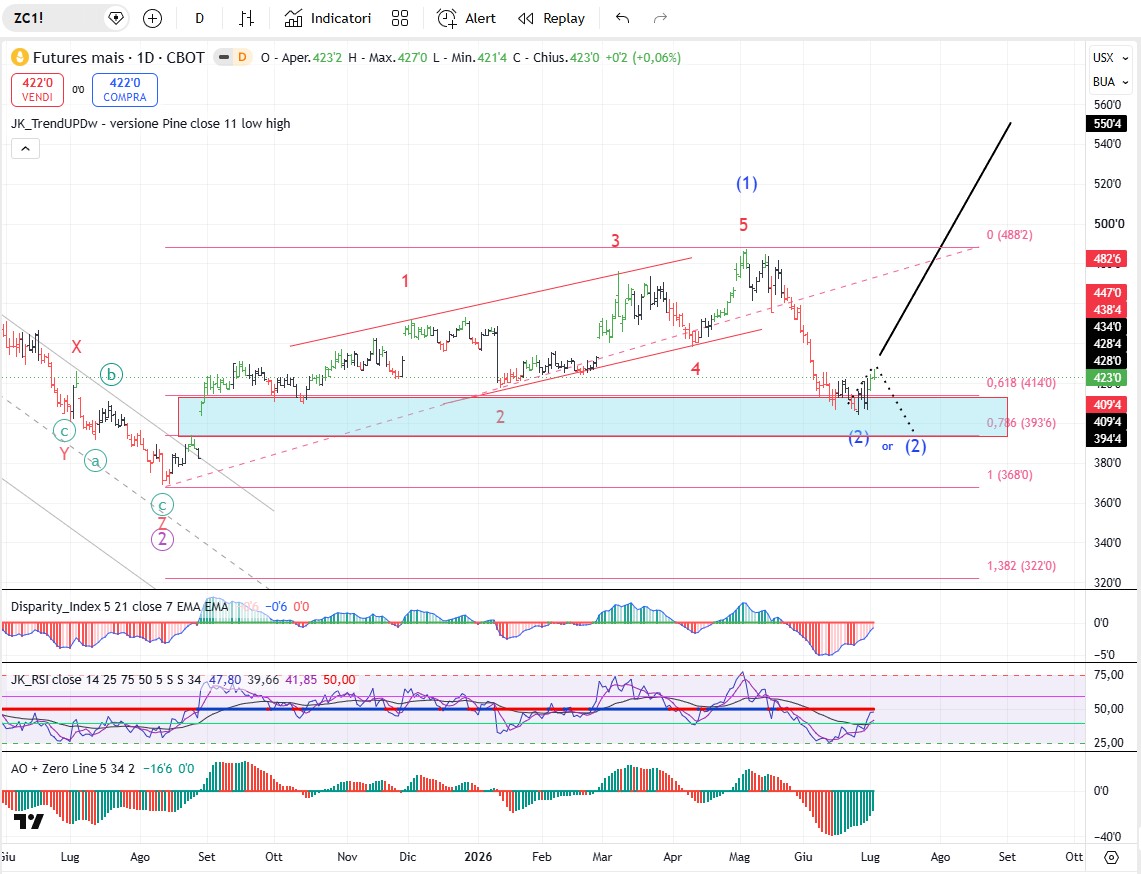
Task: Undo the last chart action
Action: 622,18
